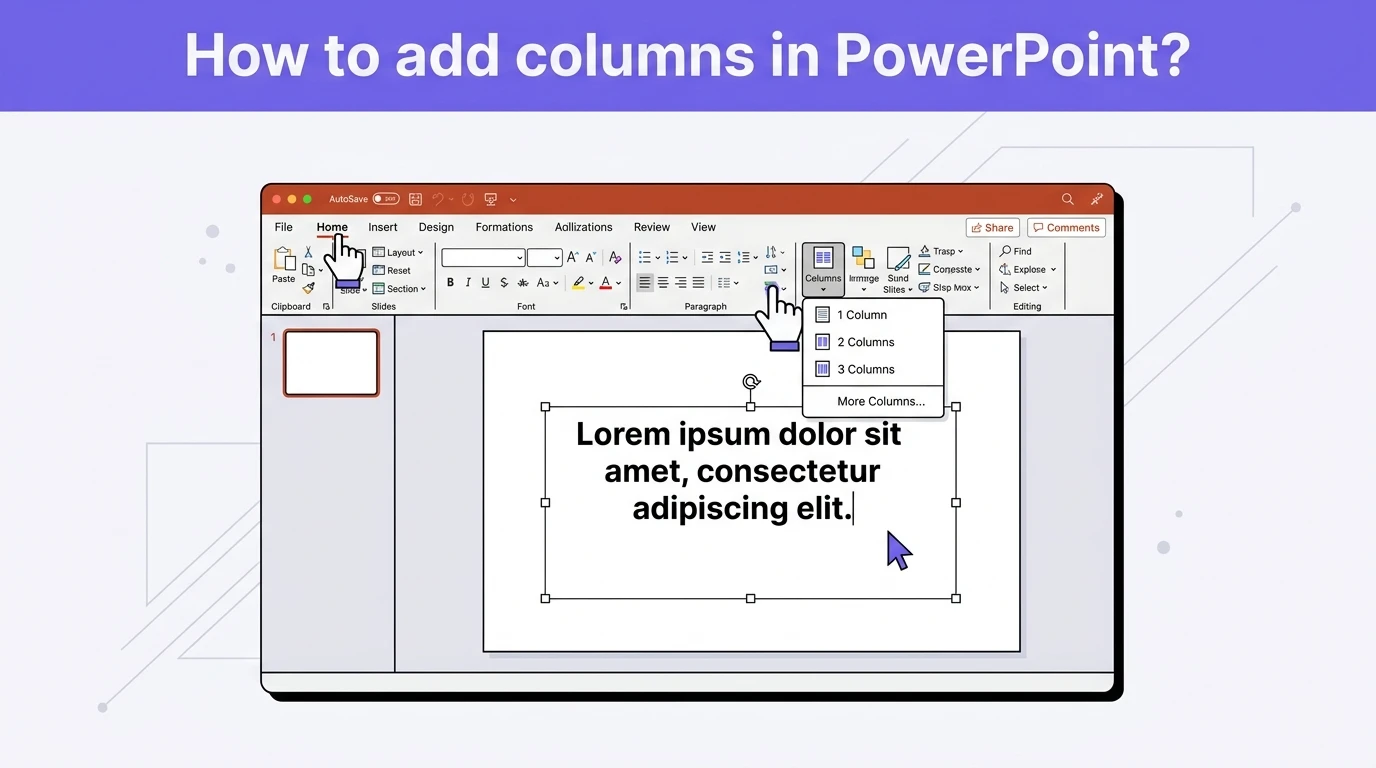Screen dimensions: 1376x768
Task: Click the Share button
Action: point(991,227)
